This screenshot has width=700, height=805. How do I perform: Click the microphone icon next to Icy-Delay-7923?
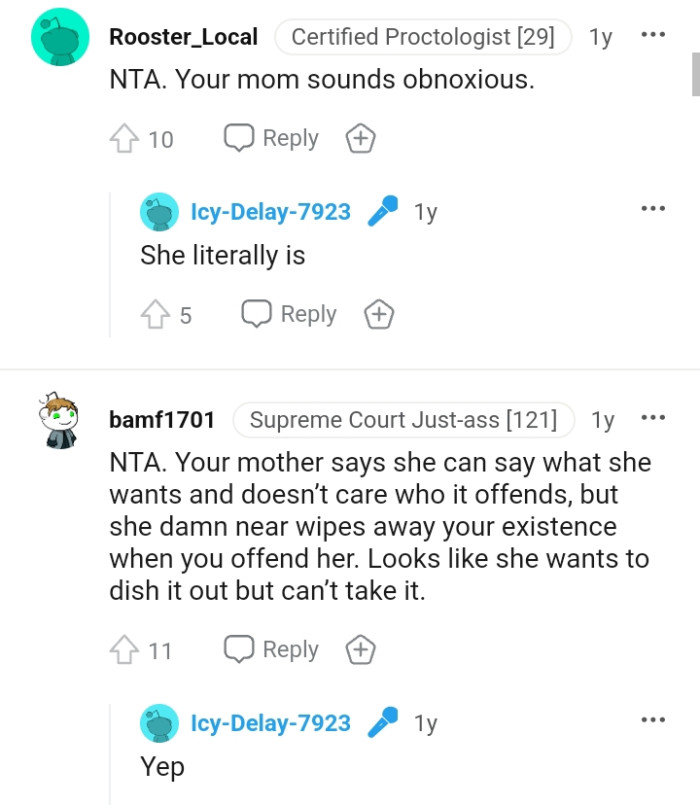382,211
